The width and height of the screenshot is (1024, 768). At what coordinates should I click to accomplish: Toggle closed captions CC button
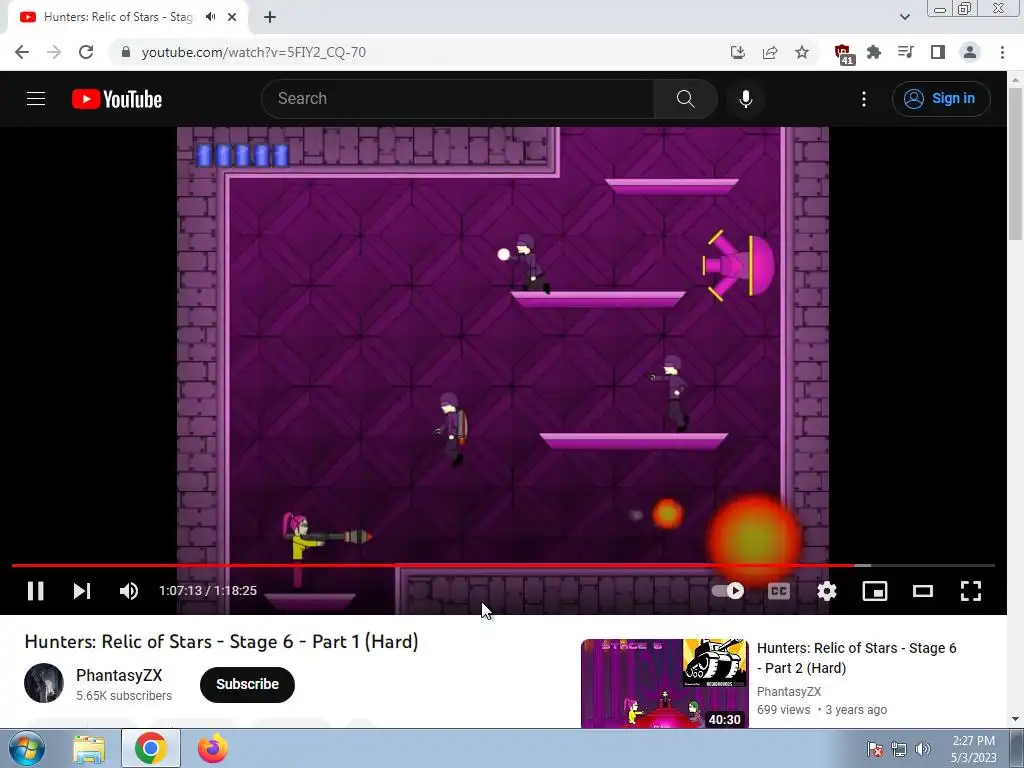778,591
